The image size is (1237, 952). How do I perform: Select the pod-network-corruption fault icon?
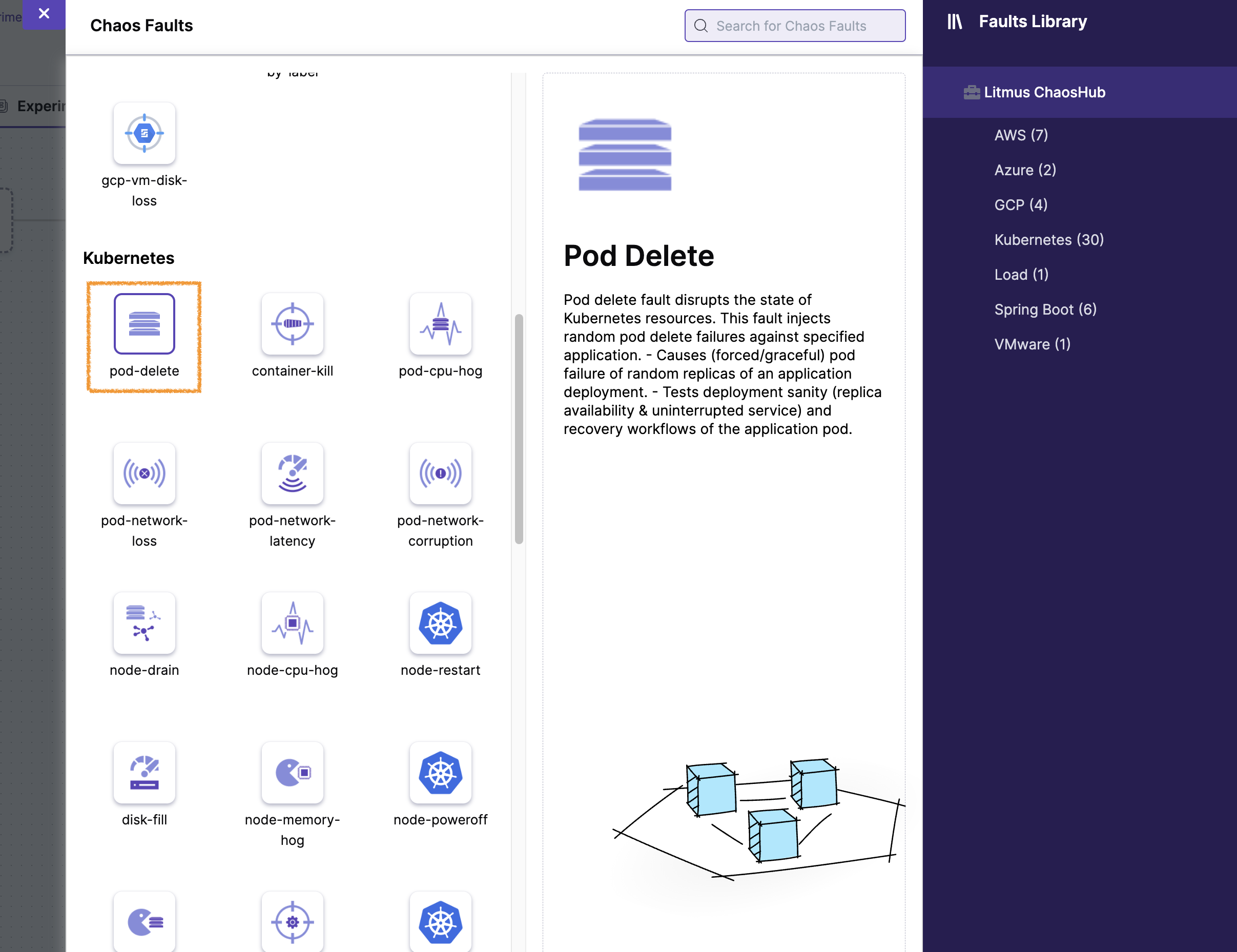pos(440,473)
